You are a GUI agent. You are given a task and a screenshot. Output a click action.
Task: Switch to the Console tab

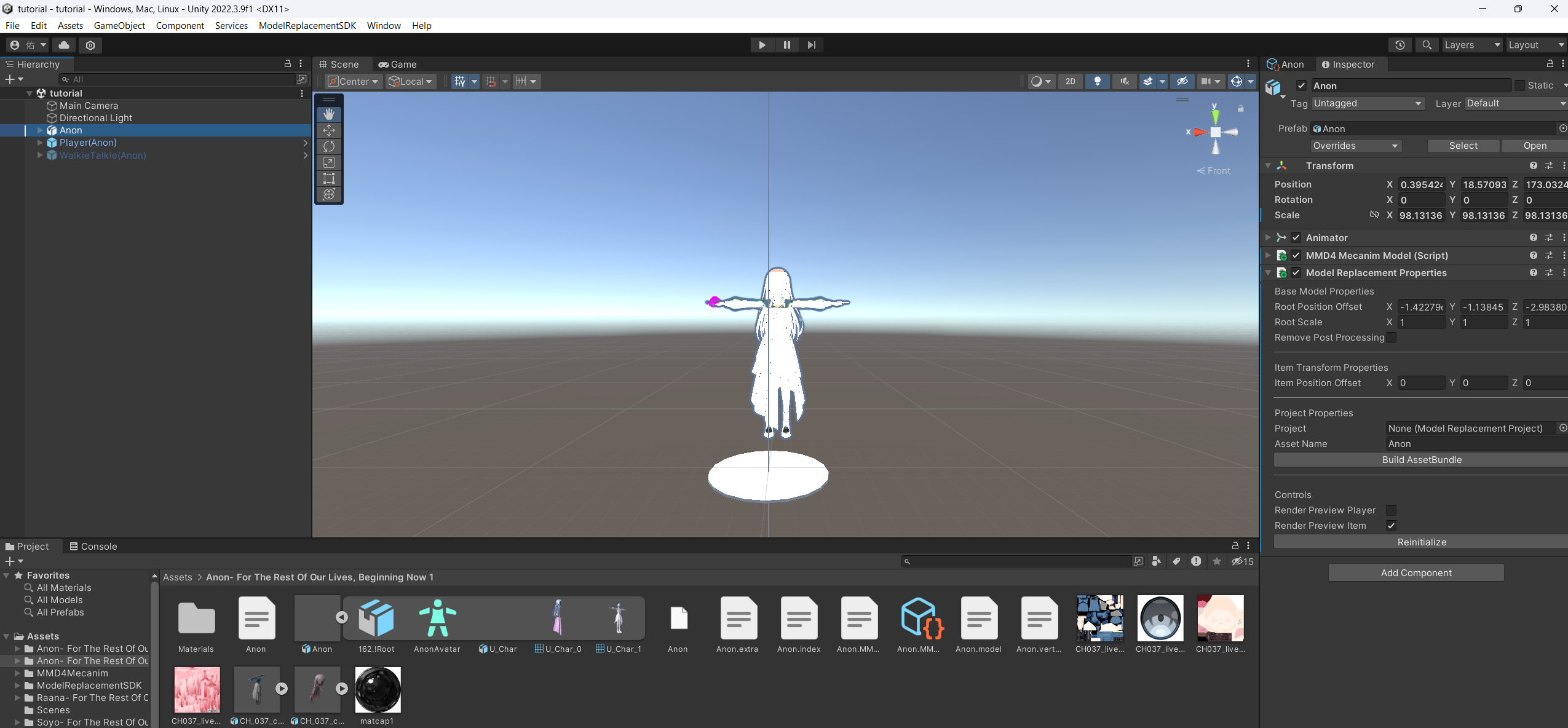tap(93, 546)
